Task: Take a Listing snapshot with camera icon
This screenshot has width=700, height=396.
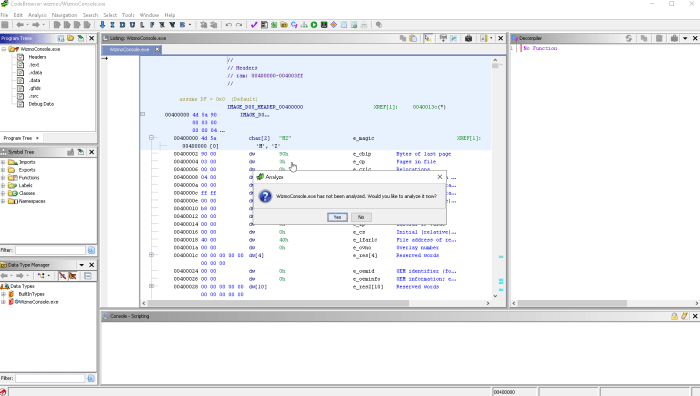Action: point(468,38)
